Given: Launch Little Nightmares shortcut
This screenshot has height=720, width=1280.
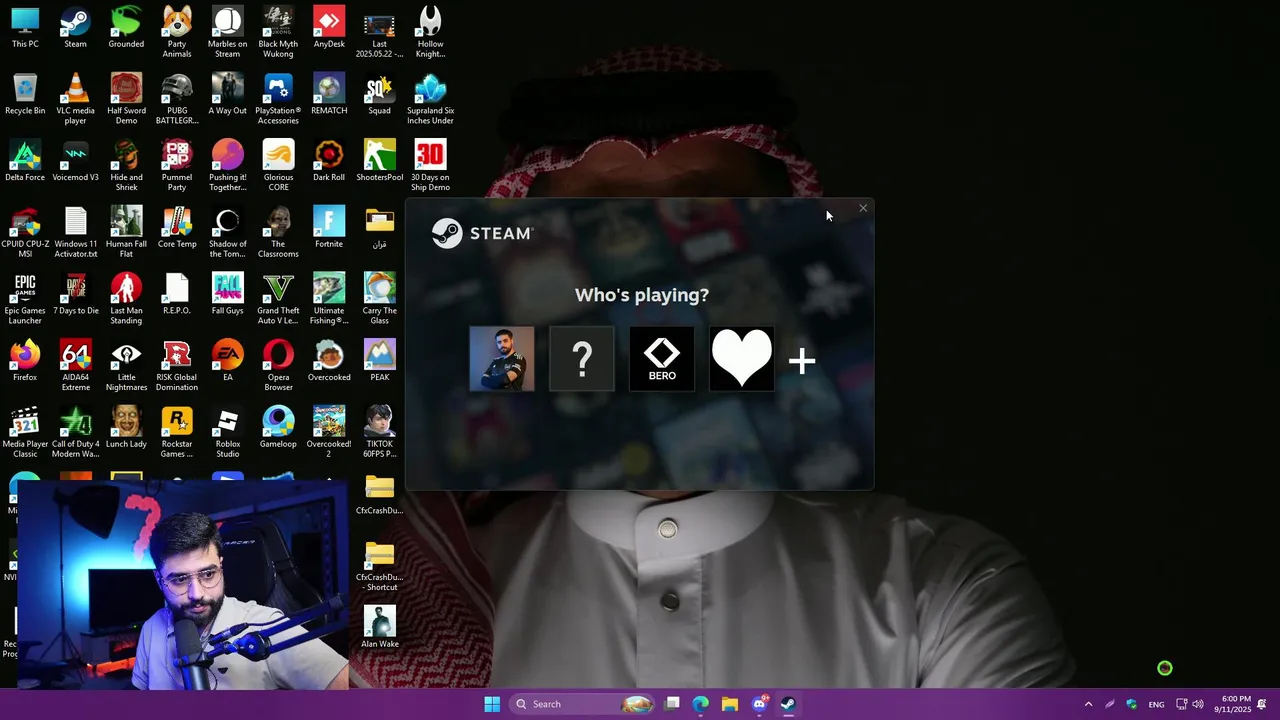Looking at the screenshot, I should coord(126,365).
